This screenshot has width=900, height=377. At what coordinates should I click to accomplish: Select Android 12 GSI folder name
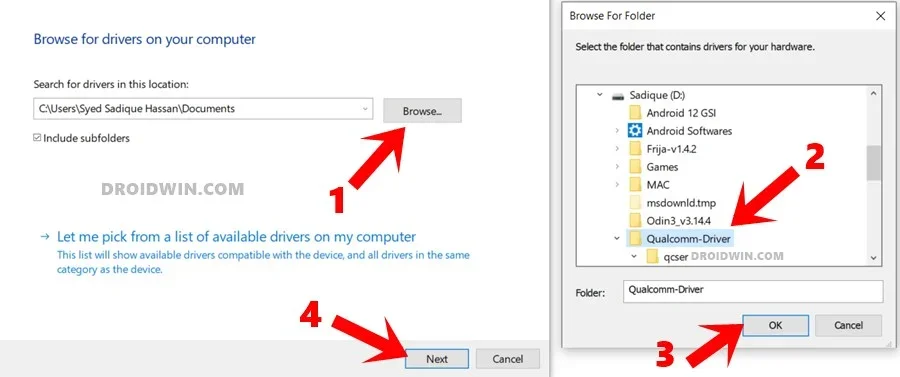click(681, 113)
